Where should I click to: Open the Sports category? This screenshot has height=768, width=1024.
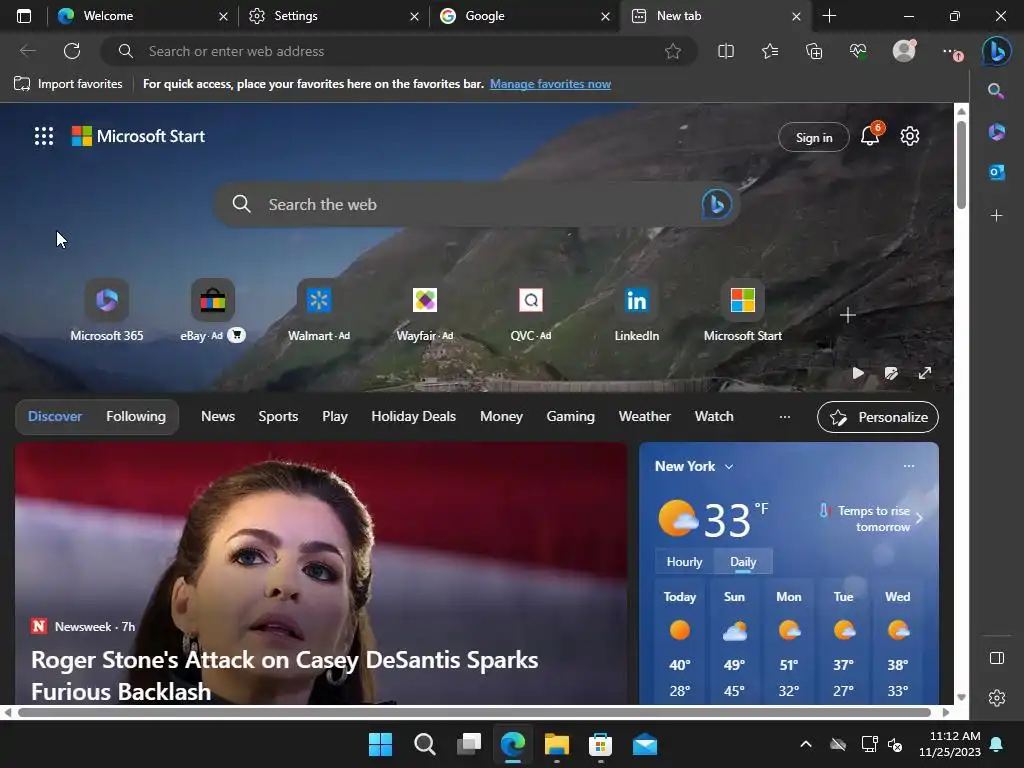pyautogui.click(x=278, y=417)
